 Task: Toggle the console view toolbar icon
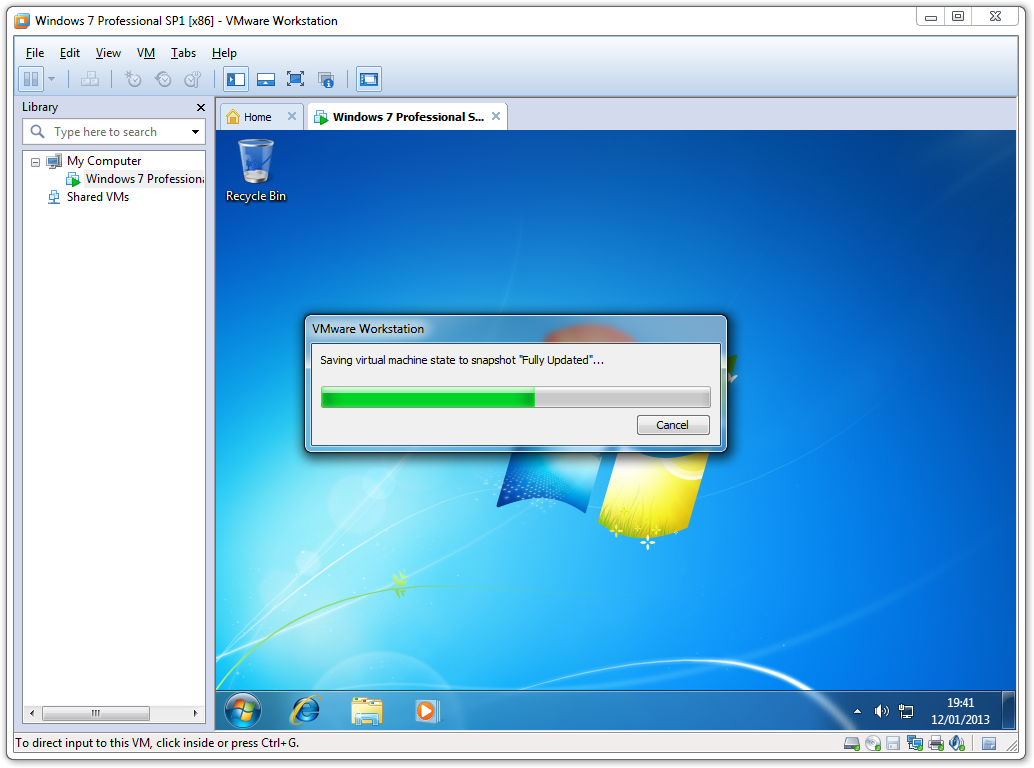369,80
